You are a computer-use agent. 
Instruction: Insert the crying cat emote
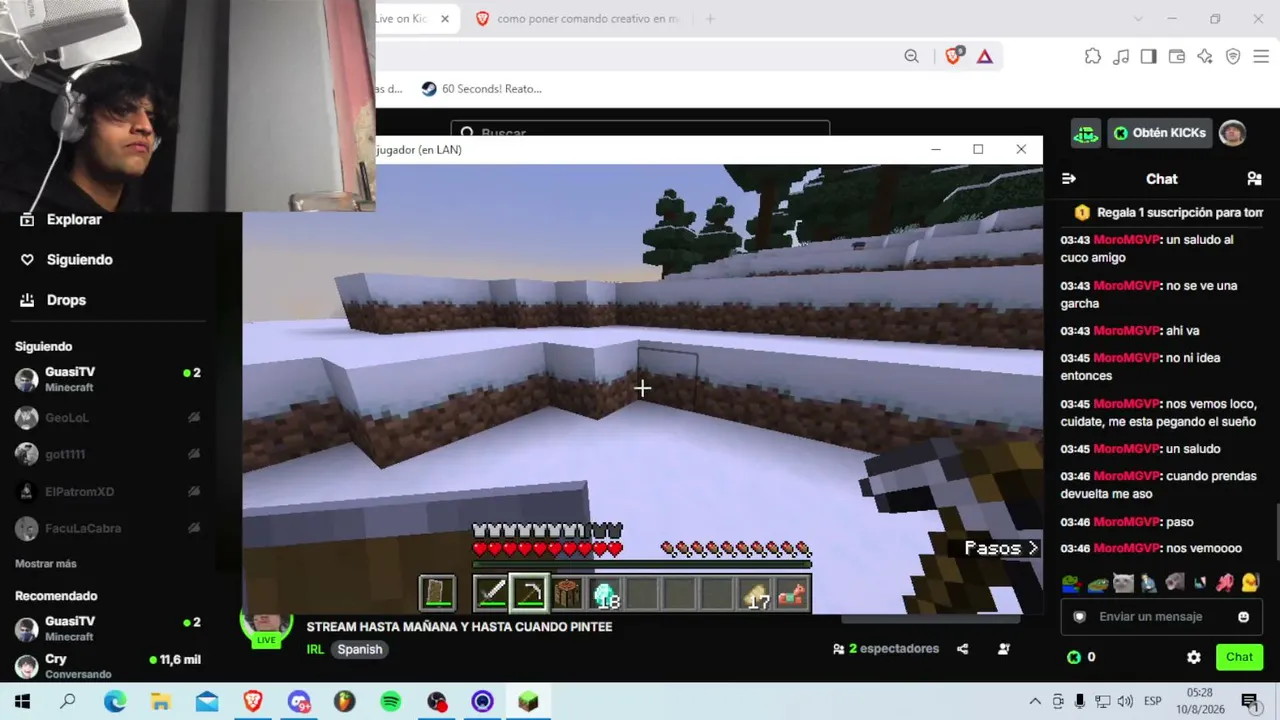[1123, 582]
